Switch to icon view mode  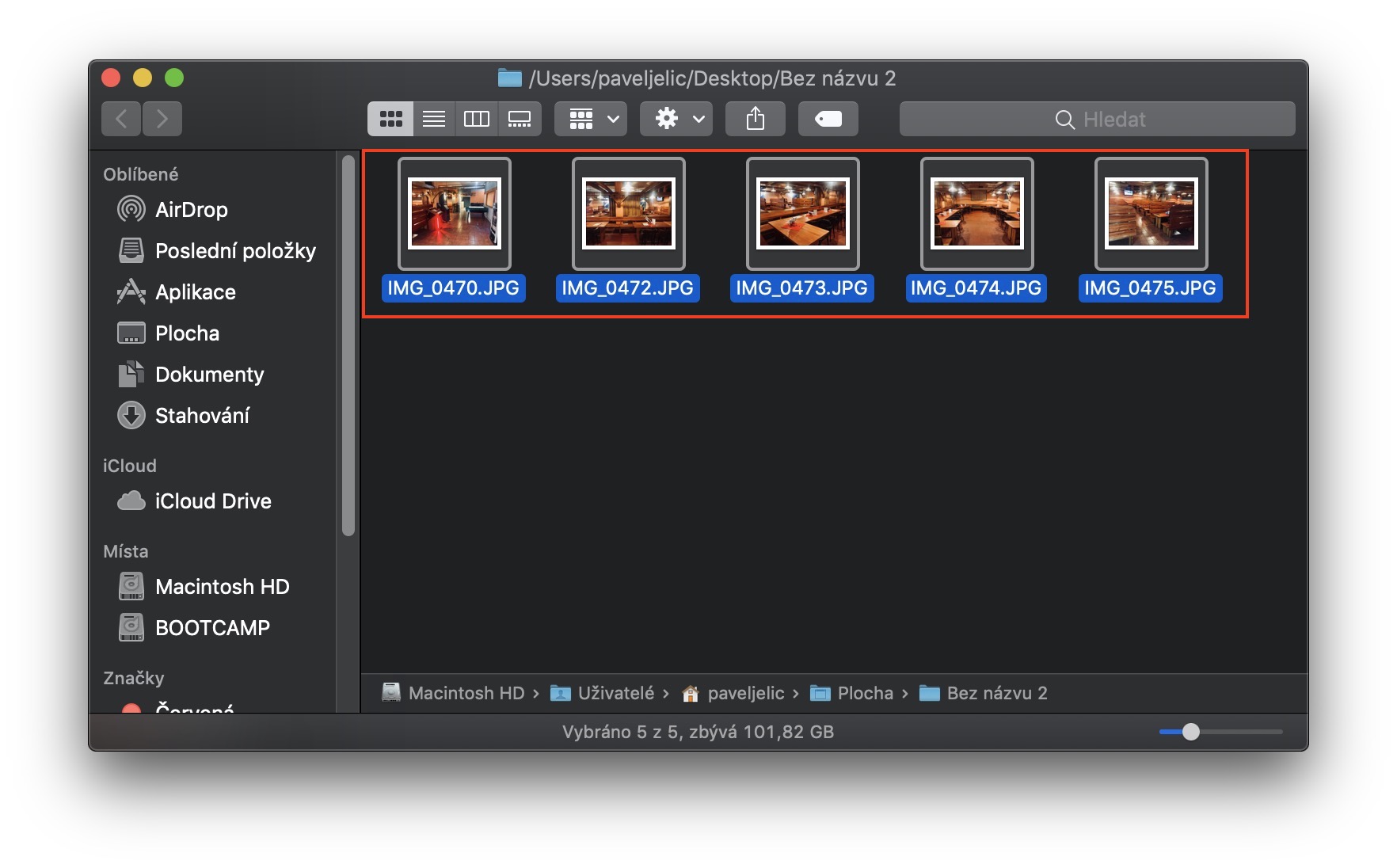point(390,119)
